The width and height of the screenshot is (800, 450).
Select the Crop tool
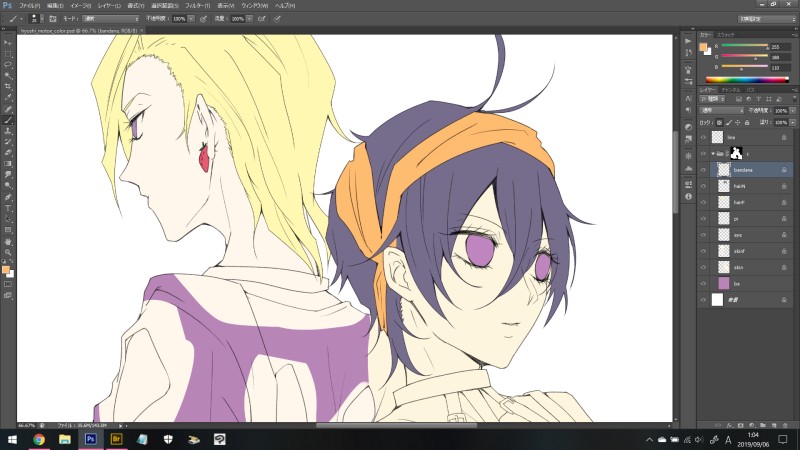click(8, 87)
